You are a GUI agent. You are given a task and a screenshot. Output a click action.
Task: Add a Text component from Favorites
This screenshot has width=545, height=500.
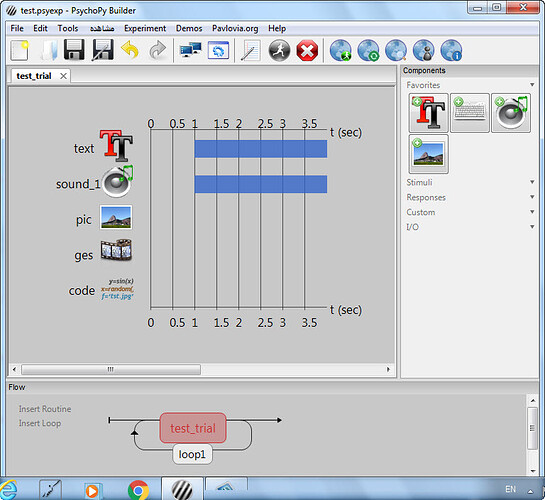428,113
